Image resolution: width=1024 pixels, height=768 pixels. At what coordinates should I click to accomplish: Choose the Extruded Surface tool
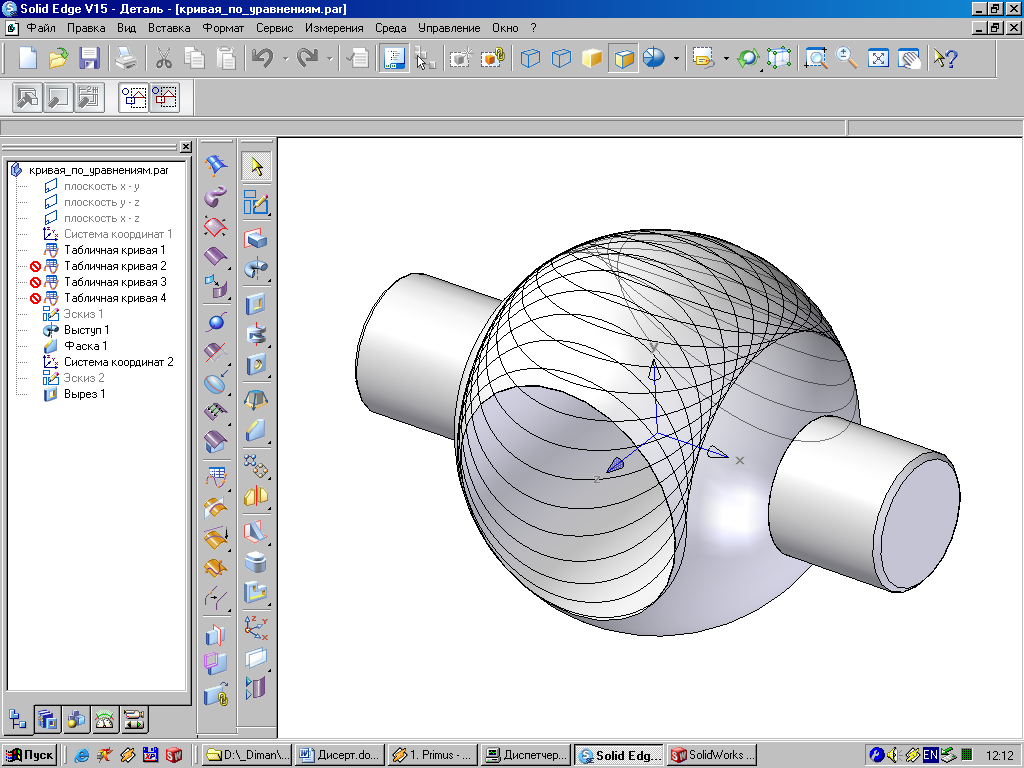[x=216, y=256]
